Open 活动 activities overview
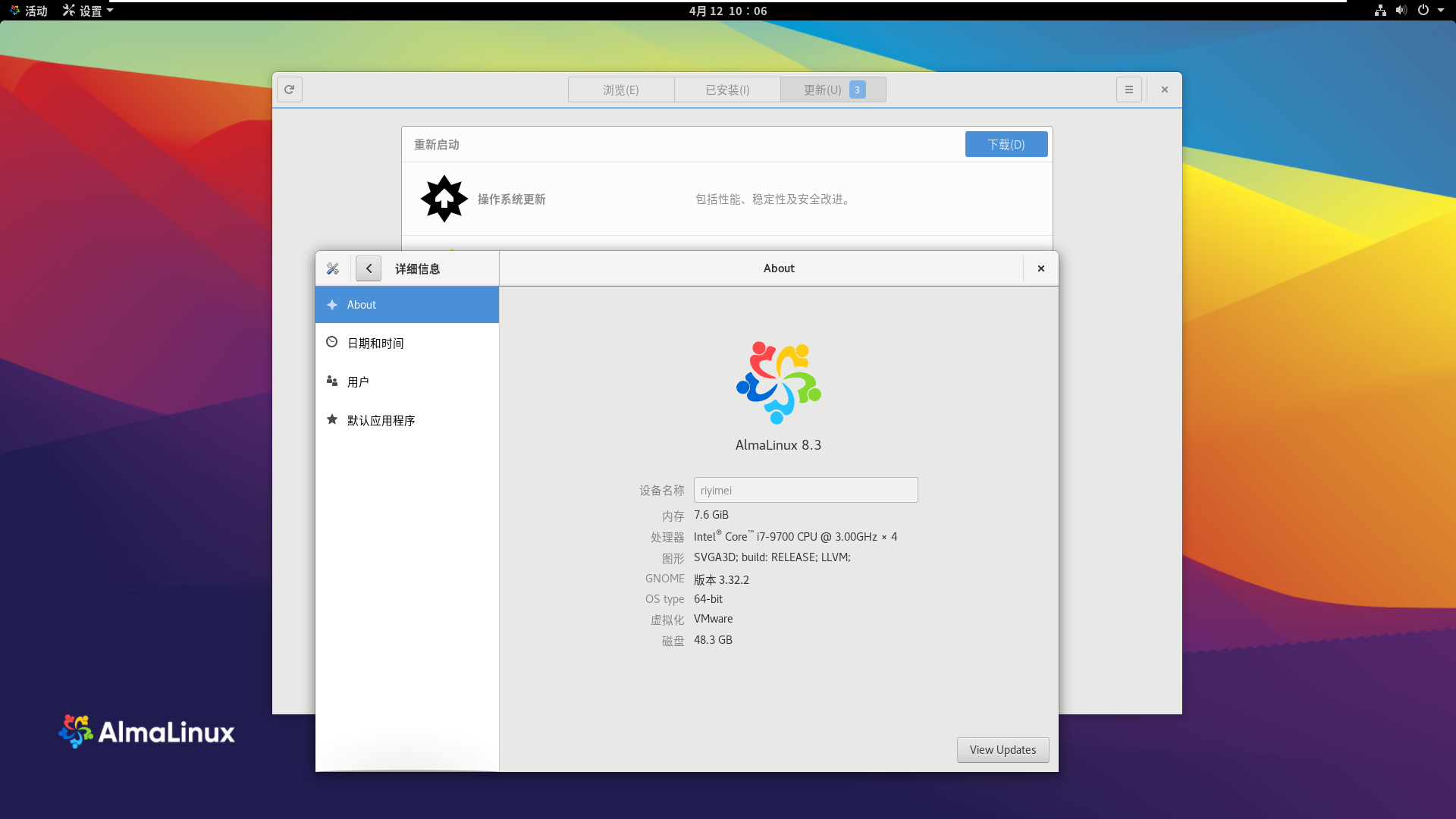The height and width of the screenshot is (819, 1456). tap(29, 11)
